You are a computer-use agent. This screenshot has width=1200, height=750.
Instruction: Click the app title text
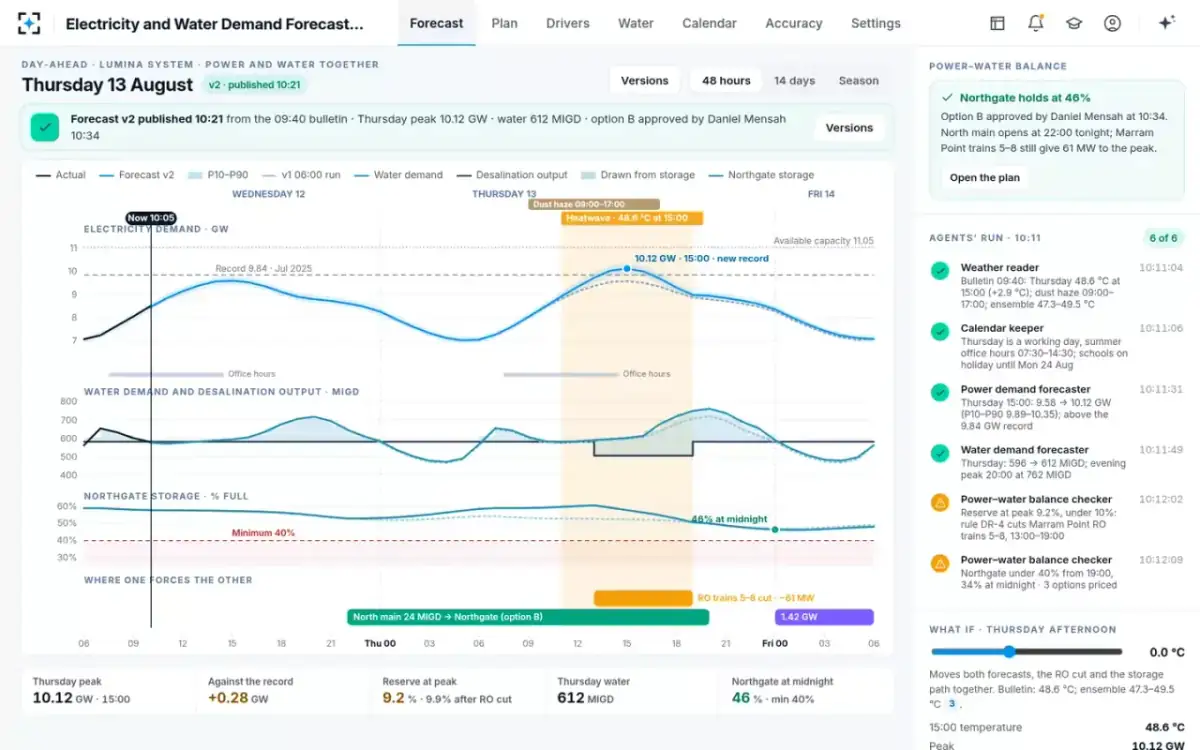point(215,23)
